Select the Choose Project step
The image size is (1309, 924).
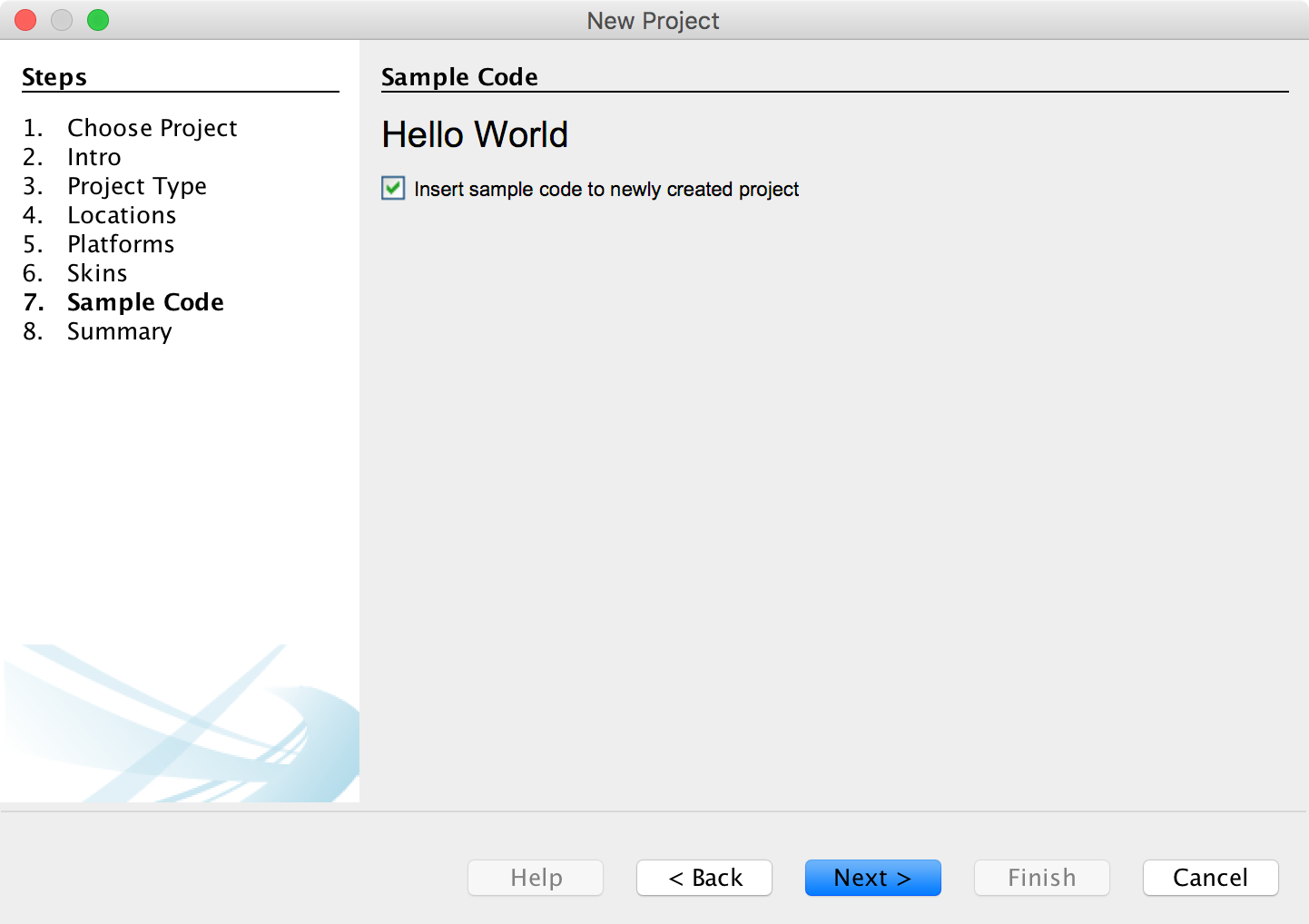(152, 128)
